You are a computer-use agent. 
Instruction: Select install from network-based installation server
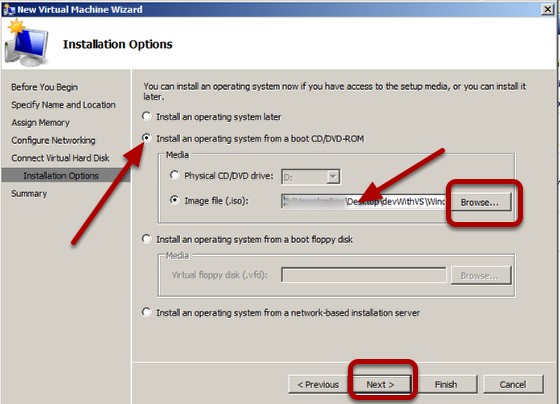146,312
